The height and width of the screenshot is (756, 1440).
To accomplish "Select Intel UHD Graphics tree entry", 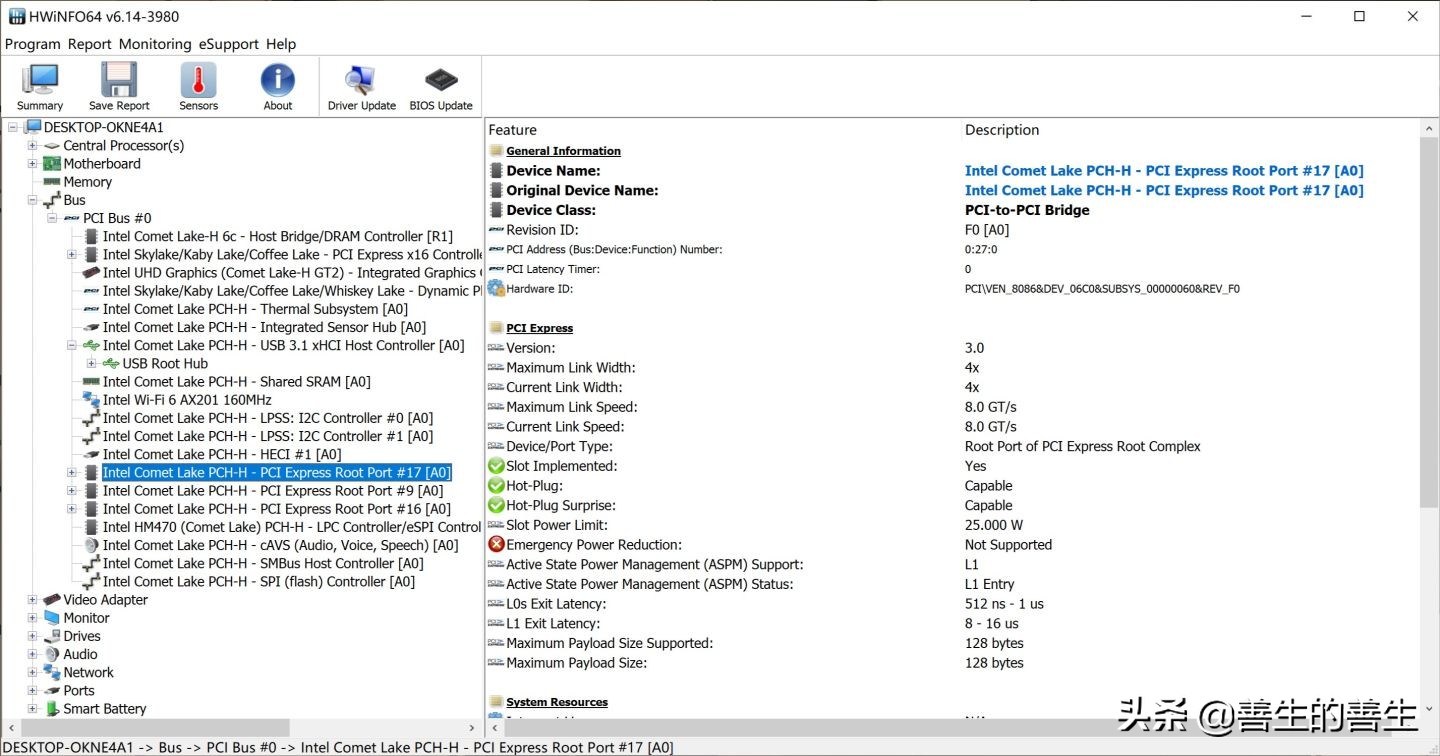I will click(x=288, y=273).
